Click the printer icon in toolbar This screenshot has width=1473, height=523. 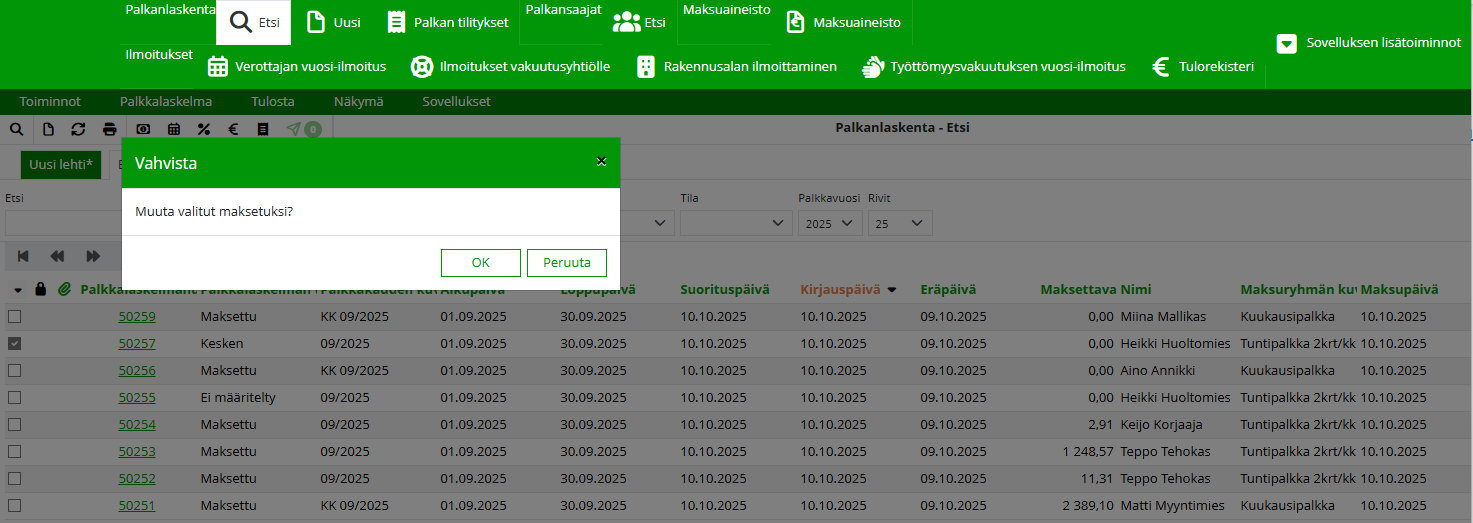tap(110, 129)
